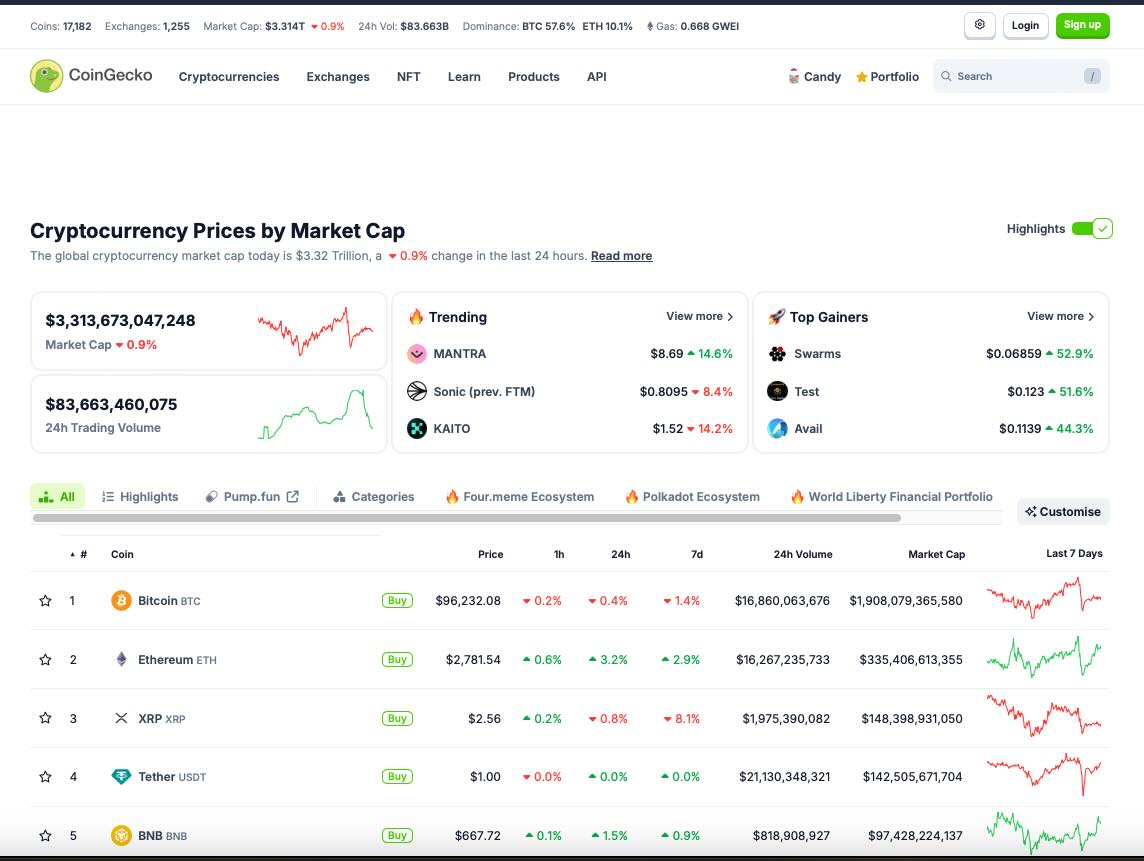The image size is (1144, 861).
Task: Open the Market Cap sparkline chart
Action: pyautogui.click(x=315, y=331)
